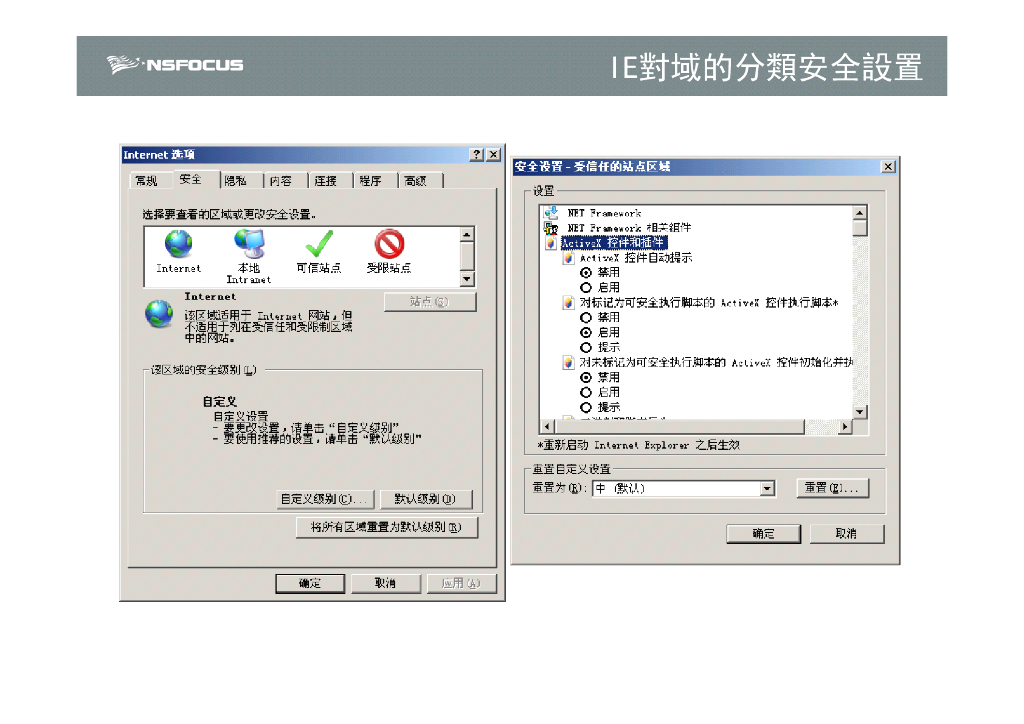Select the 本地 Intranet zone icon

(249, 244)
